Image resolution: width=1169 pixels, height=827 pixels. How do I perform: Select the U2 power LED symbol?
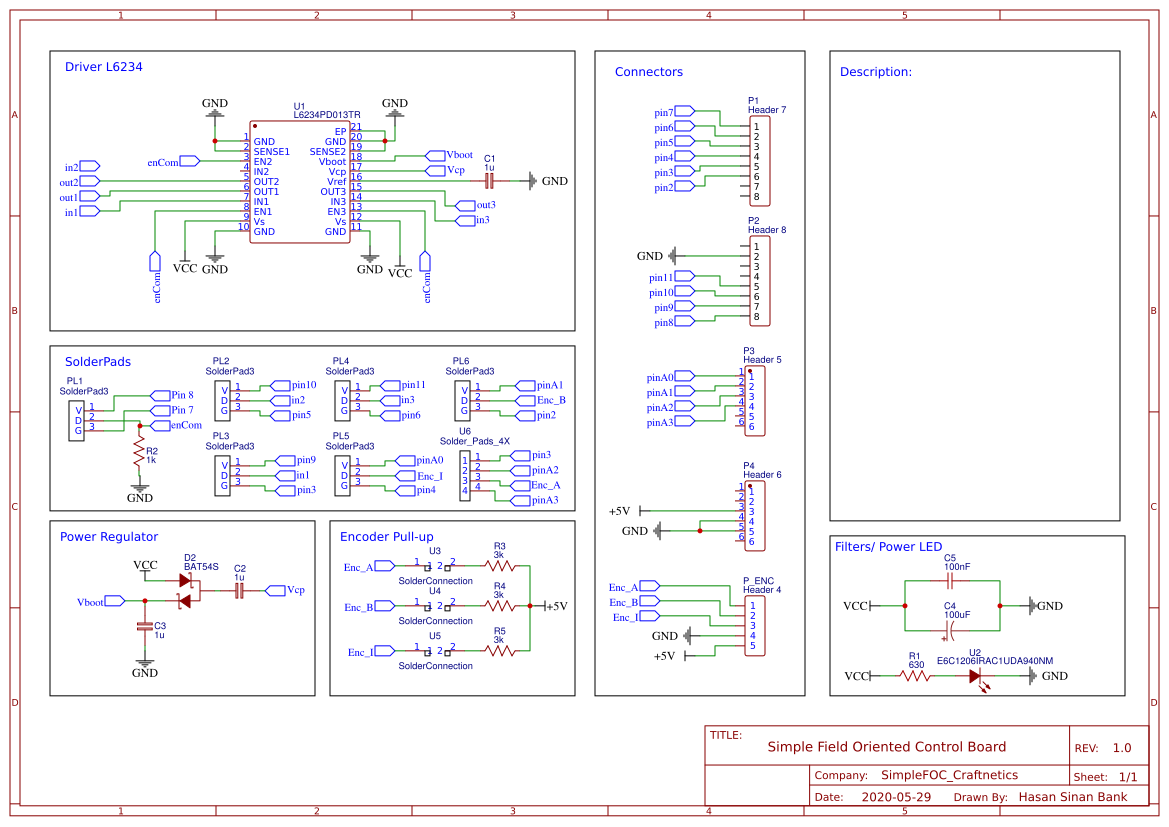pos(976,676)
